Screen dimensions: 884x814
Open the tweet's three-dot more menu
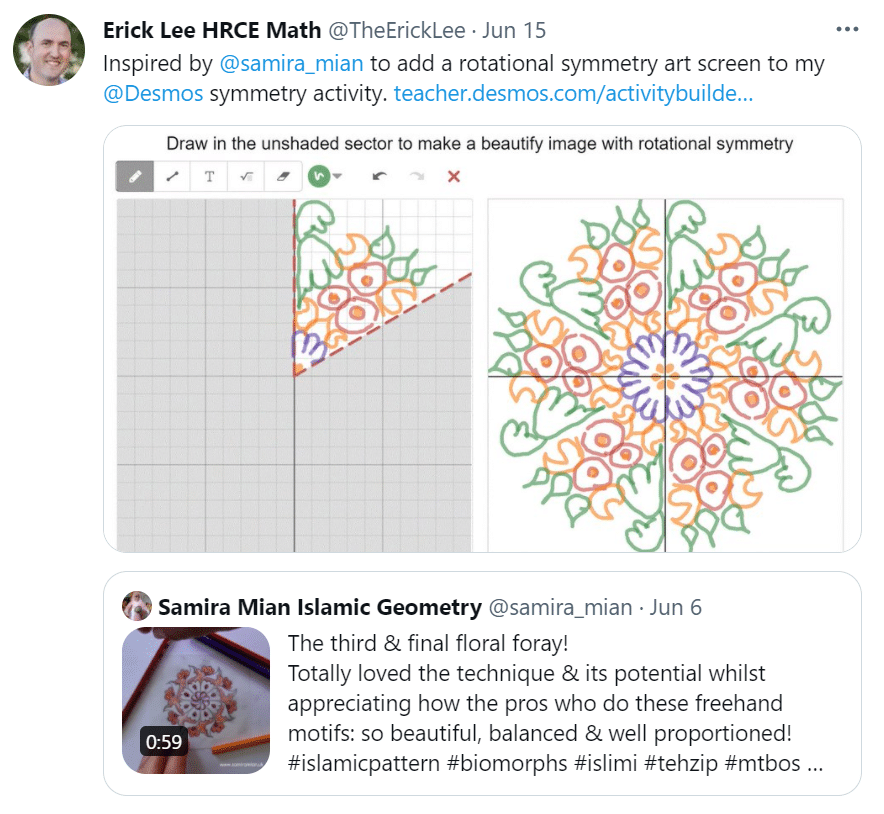pos(847,29)
